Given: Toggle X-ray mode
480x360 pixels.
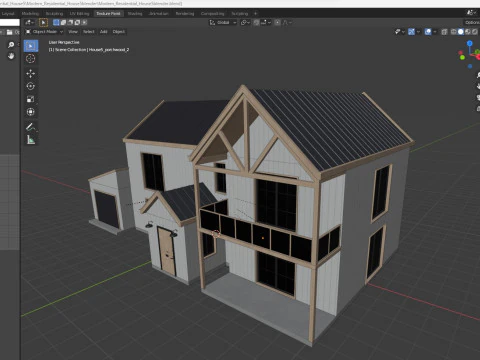Looking at the screenshot, I should point(444,32).
